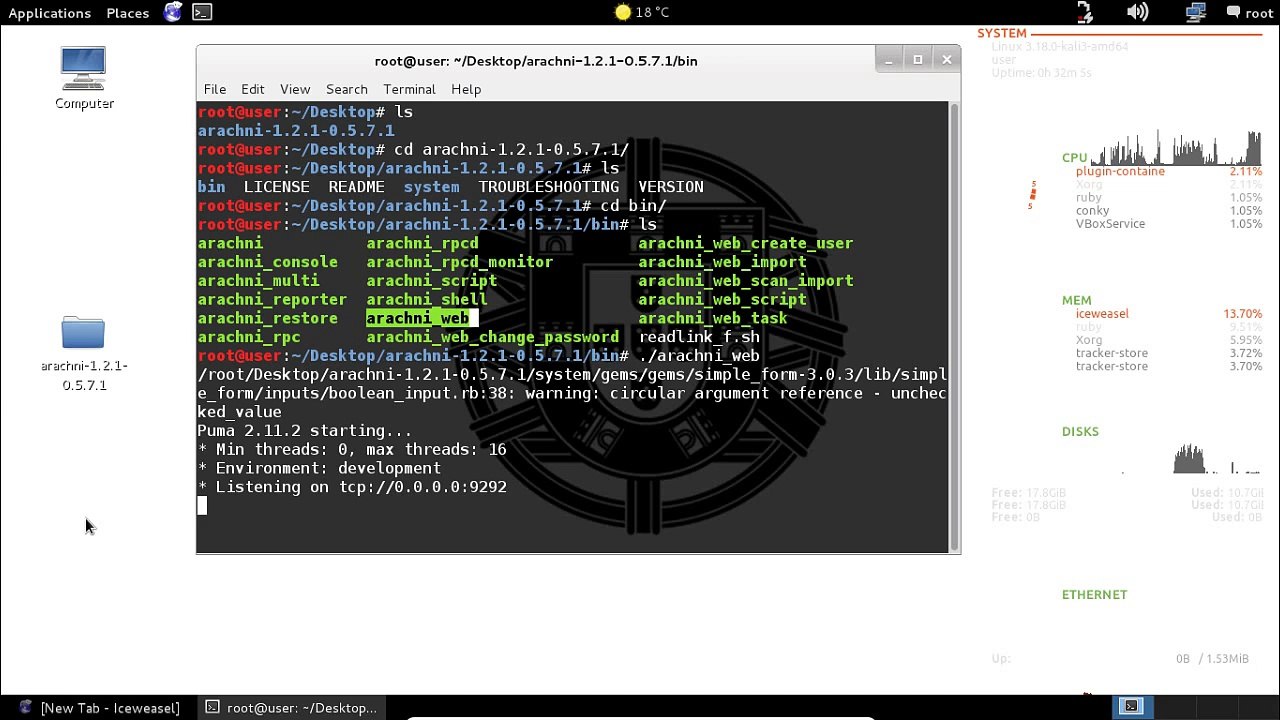Image resolution: width=1280 pixels, height=720 pixels.
Task: Click arachni_rpcd_monitor in the listing
Action: 460,262
